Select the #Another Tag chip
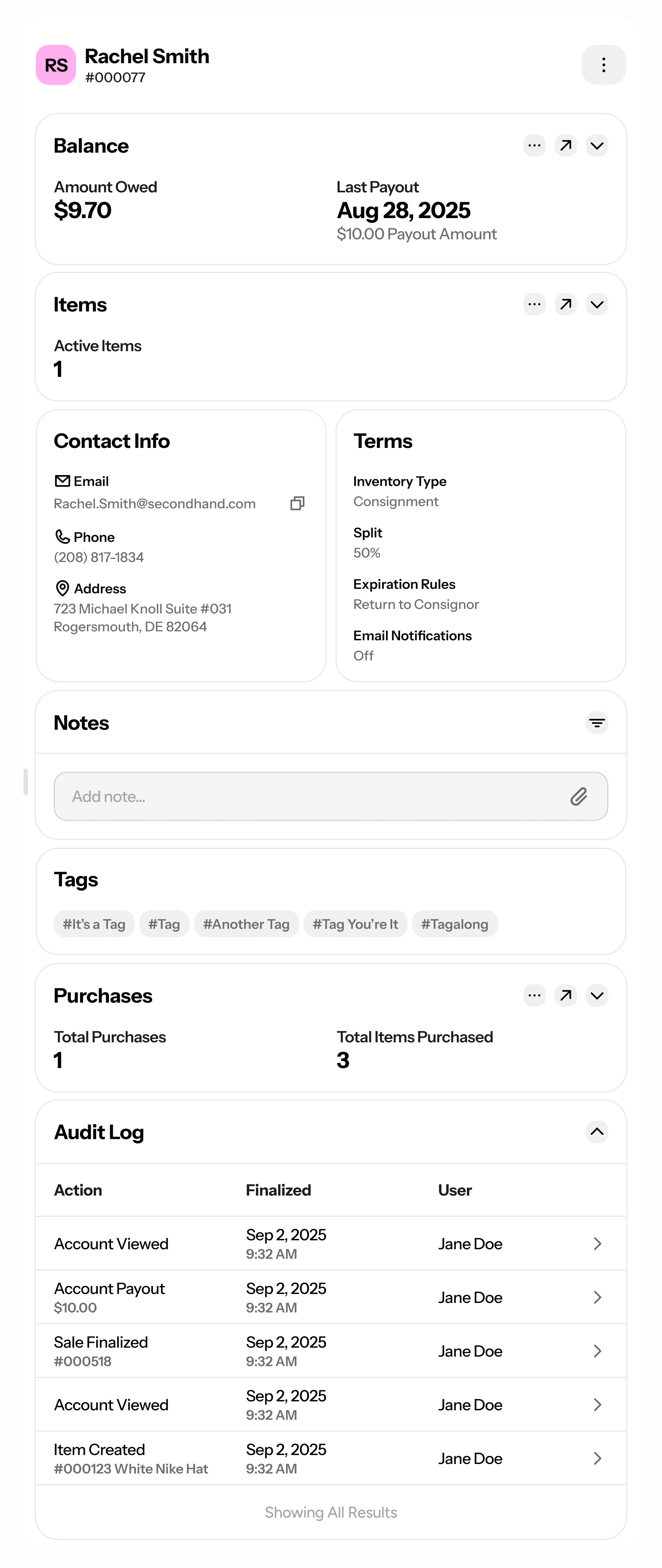The image size is (662, 1568). 246,924
